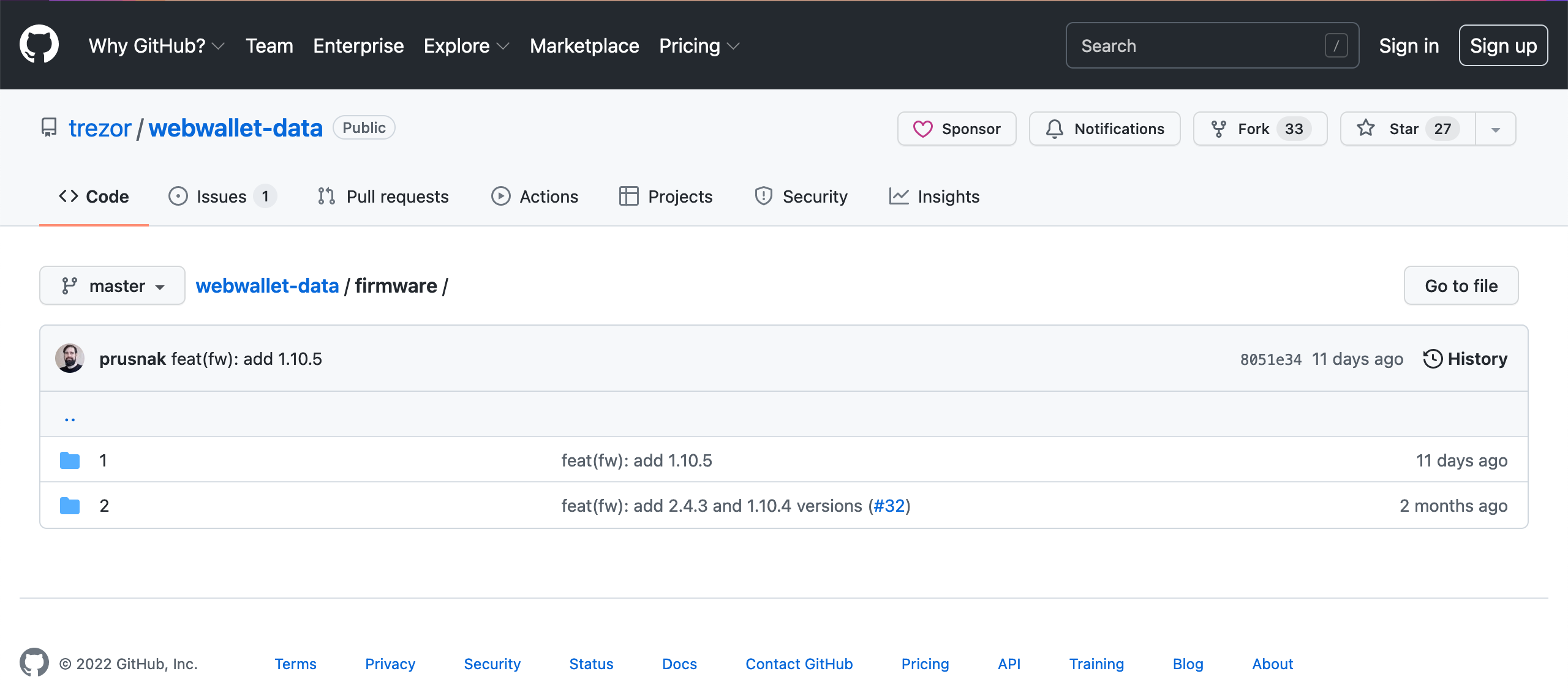Open commit hash 8051e34
This screenshot has width=1568, height=693.
(x=1271, y=359)
